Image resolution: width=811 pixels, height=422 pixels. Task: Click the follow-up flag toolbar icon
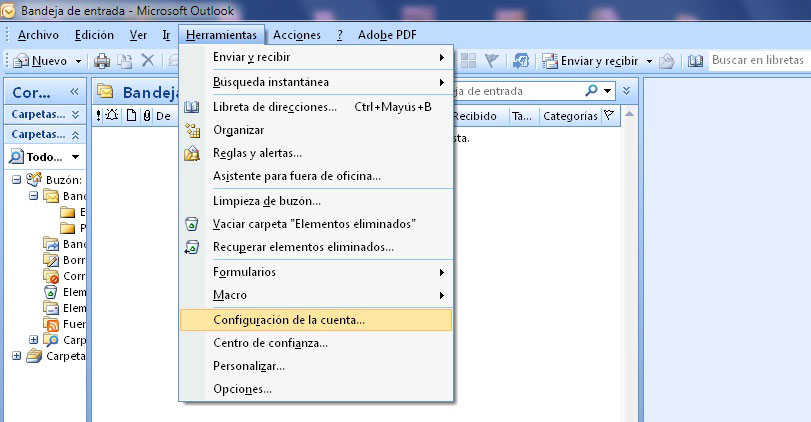pyautogui.click(x=491, y=61)
